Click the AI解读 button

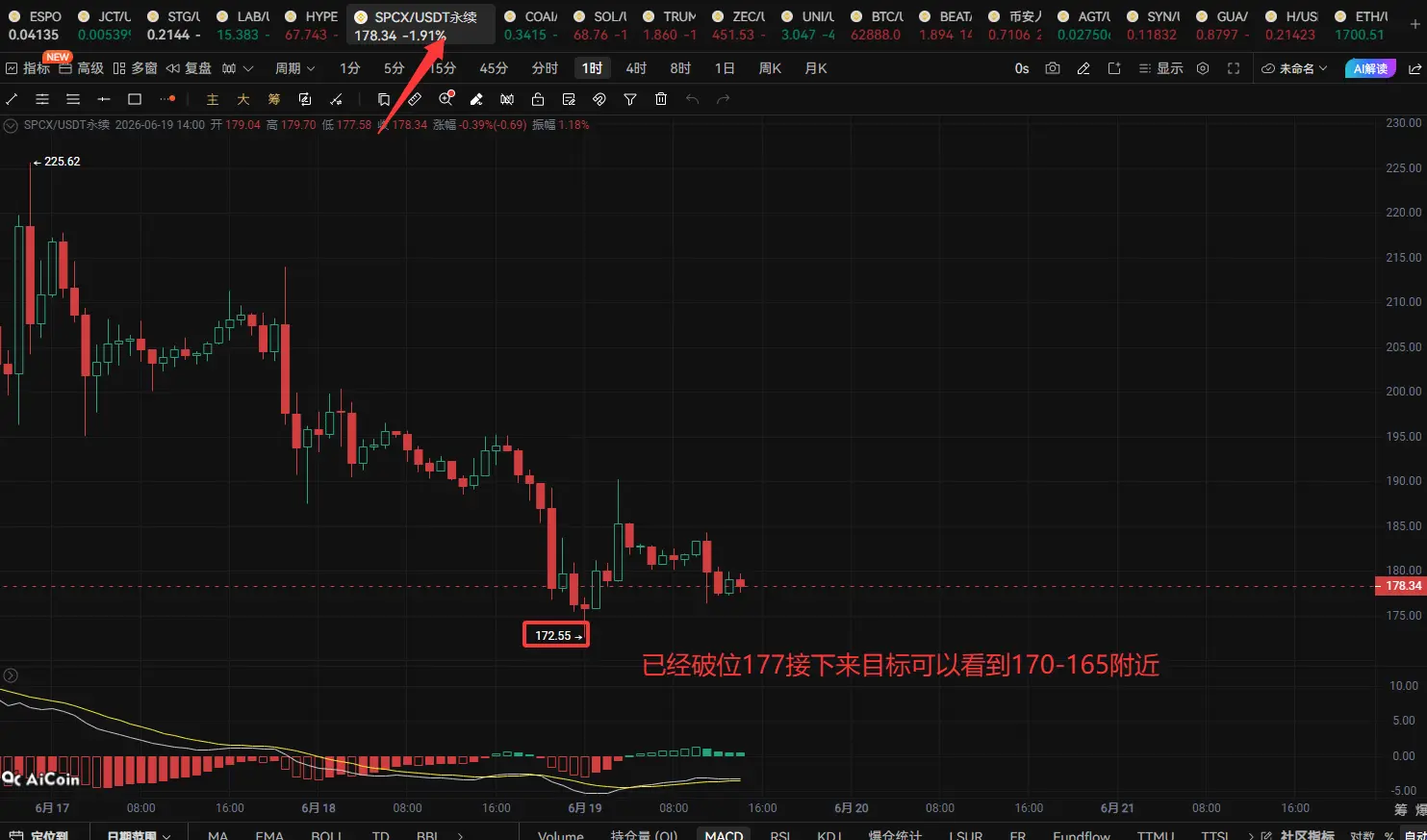click(x=1370, y=68)
